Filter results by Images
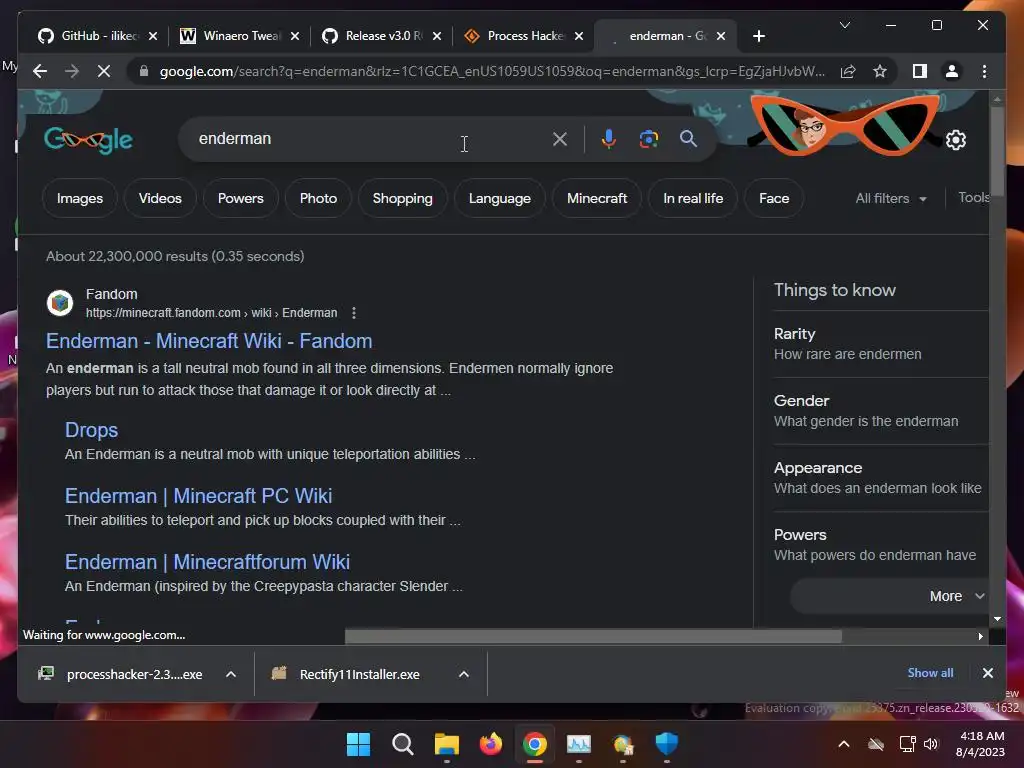The width and height of the screenshot is (1024, 768). pos(80,199)
